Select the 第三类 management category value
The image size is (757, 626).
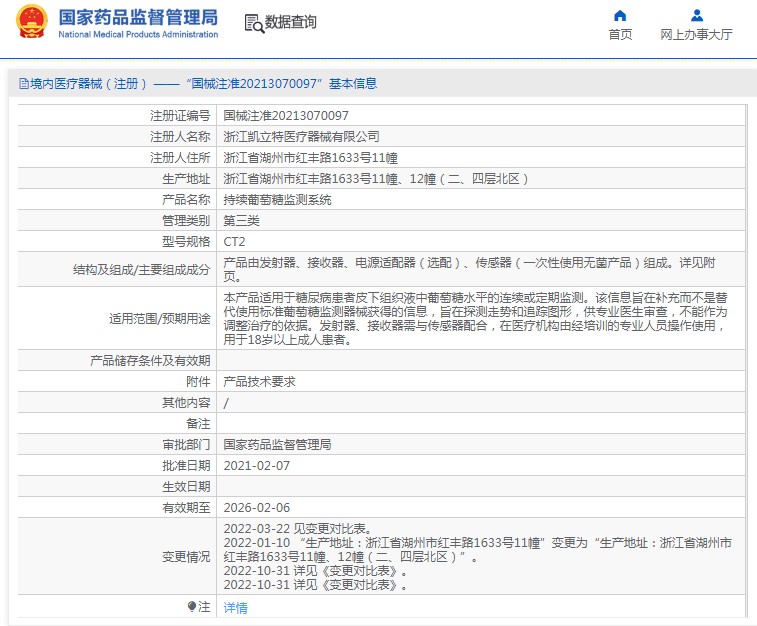(241, 220)
